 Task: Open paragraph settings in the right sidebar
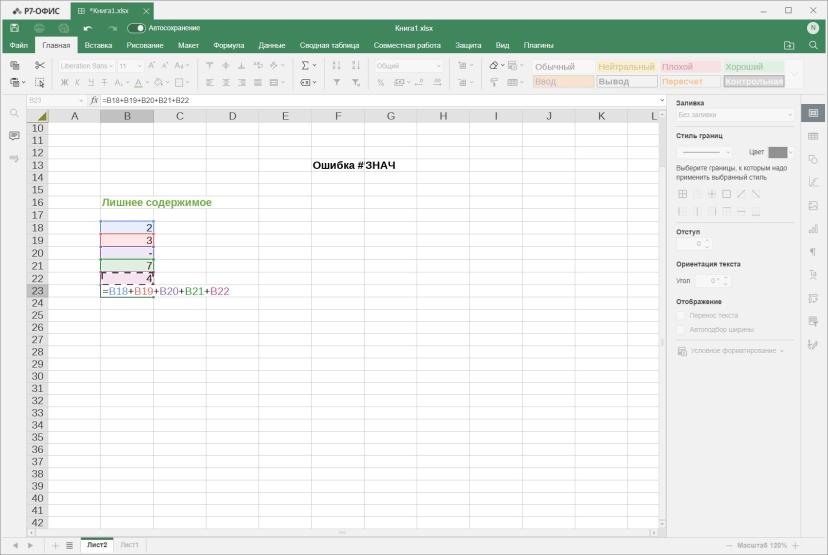(x=813, y=252)
